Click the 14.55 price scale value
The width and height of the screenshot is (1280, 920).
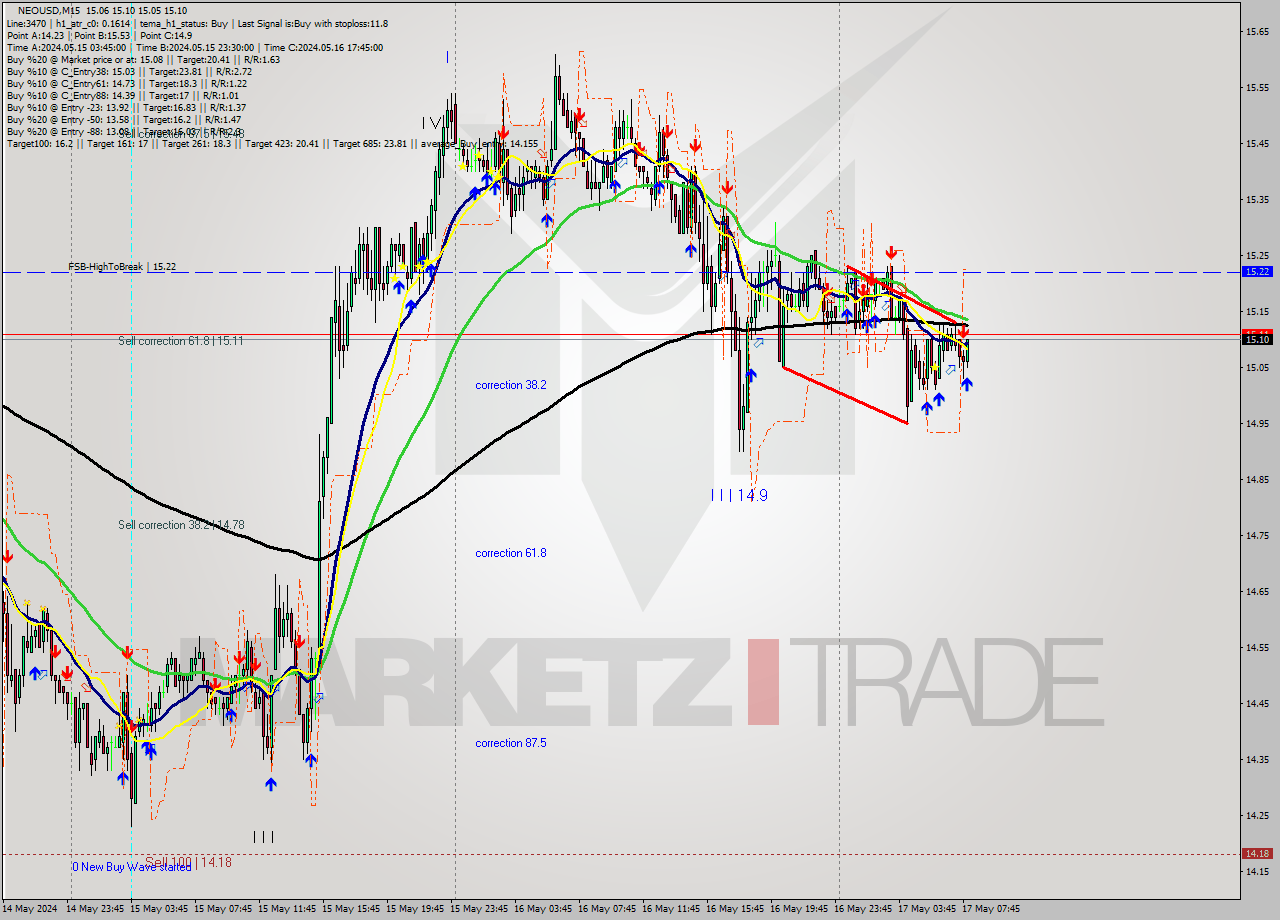point(1257,647)
